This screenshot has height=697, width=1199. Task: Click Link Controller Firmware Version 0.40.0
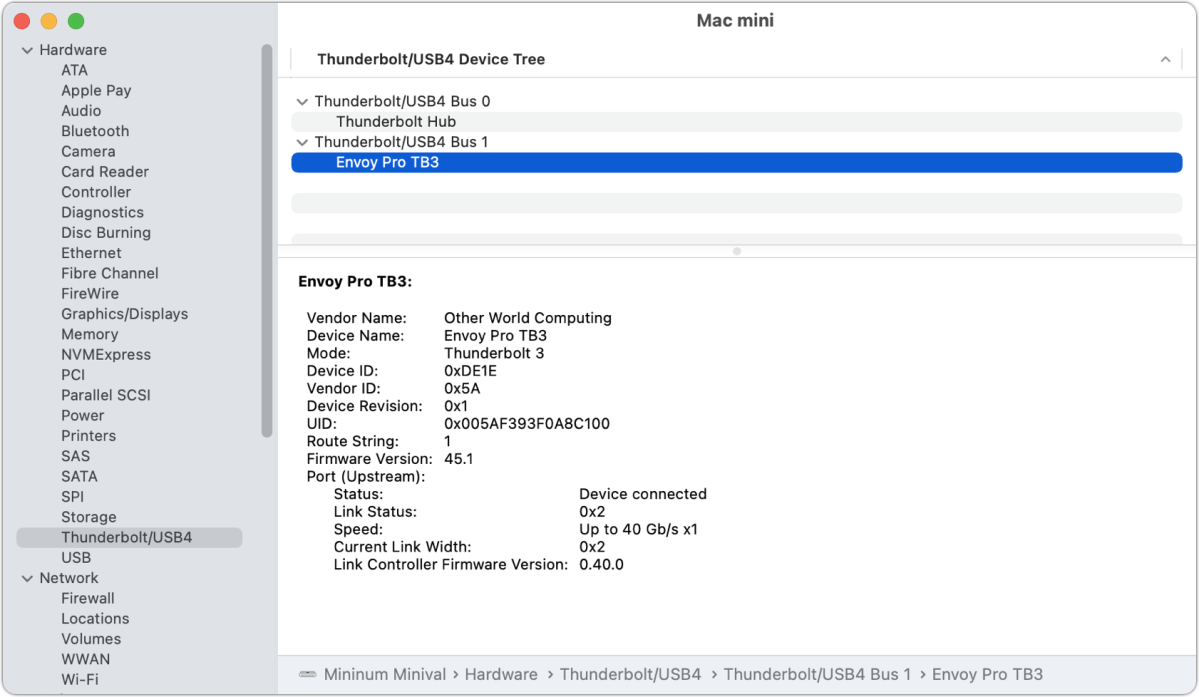[x=601, y=565]
